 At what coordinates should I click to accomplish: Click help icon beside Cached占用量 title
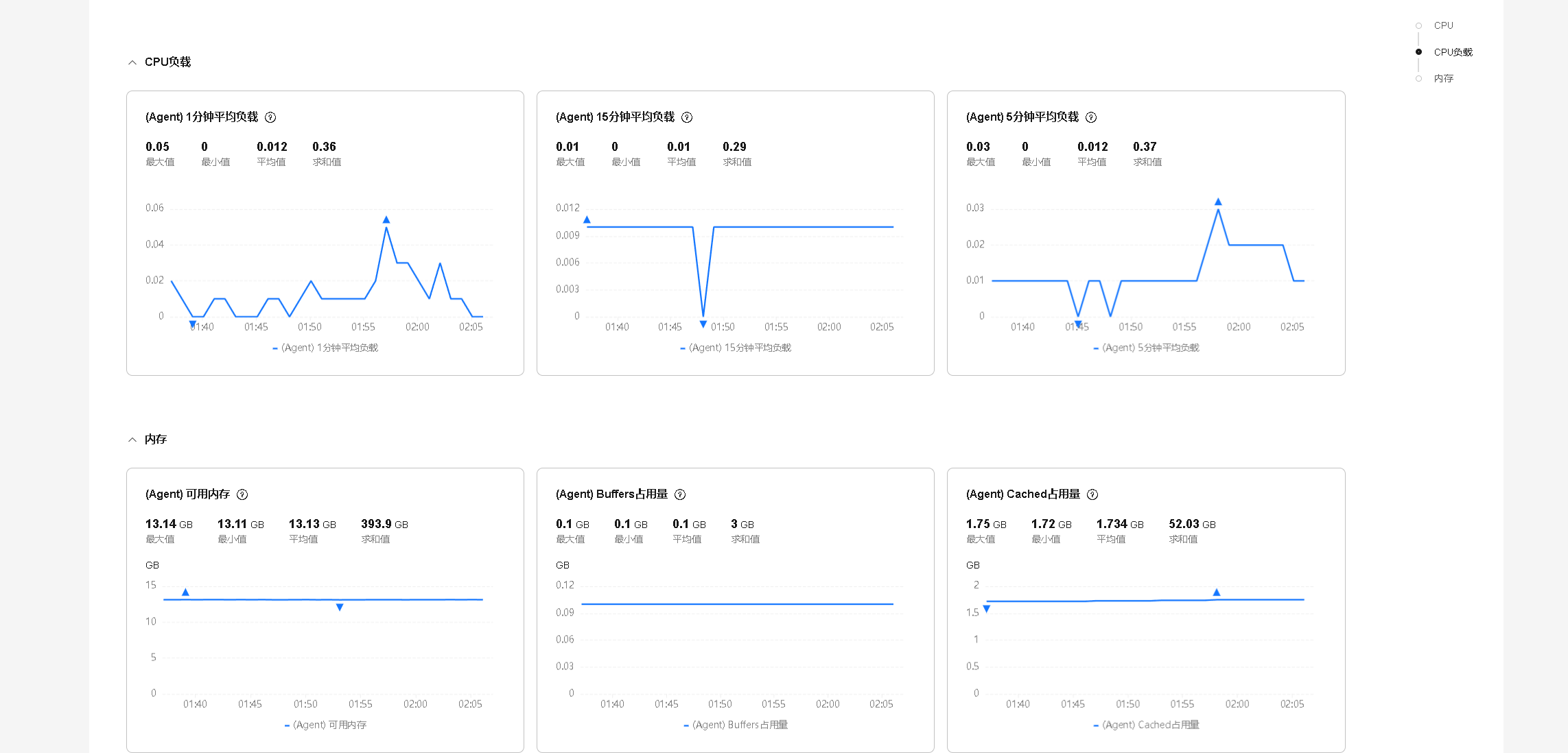(1092, 494)
